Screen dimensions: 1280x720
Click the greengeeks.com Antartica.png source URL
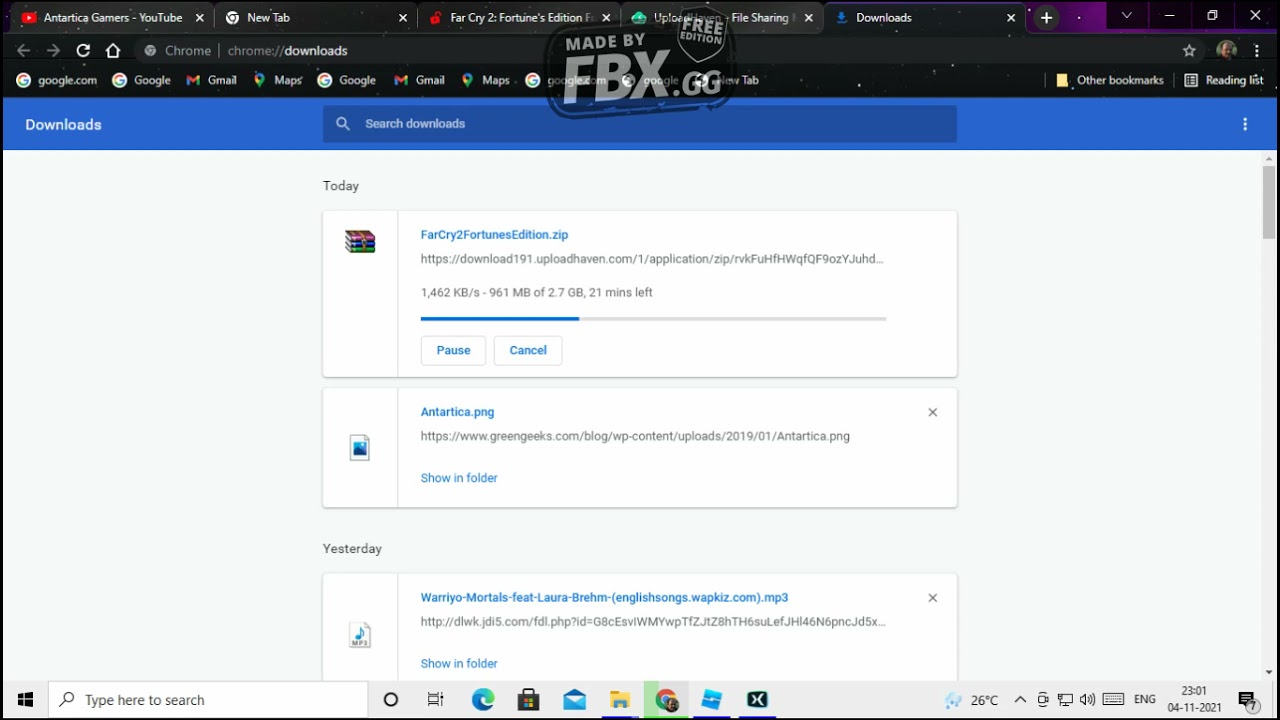(635, 436)
